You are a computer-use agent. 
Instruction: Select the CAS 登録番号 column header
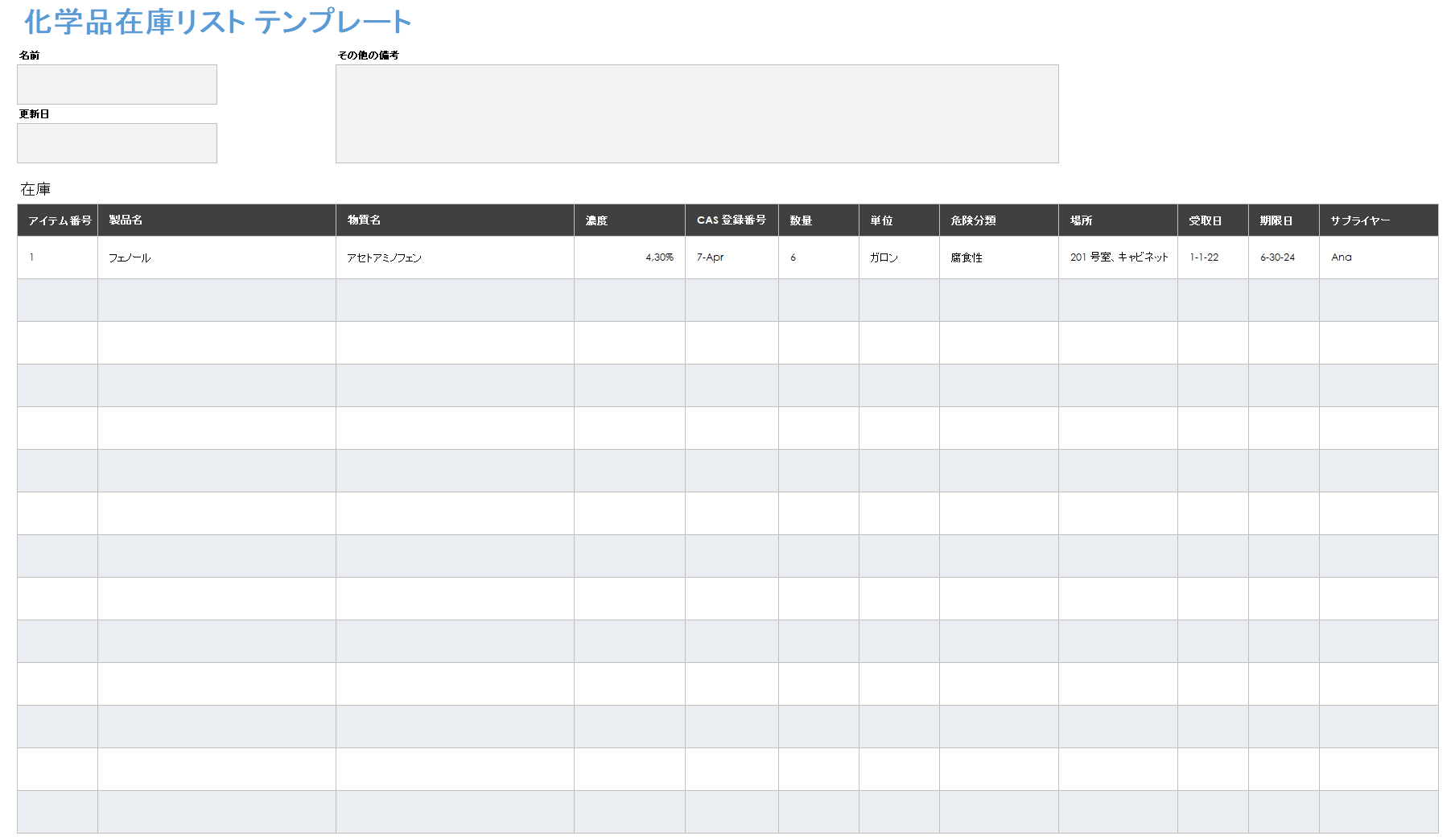pyautogui.click(x=732, y=220)
